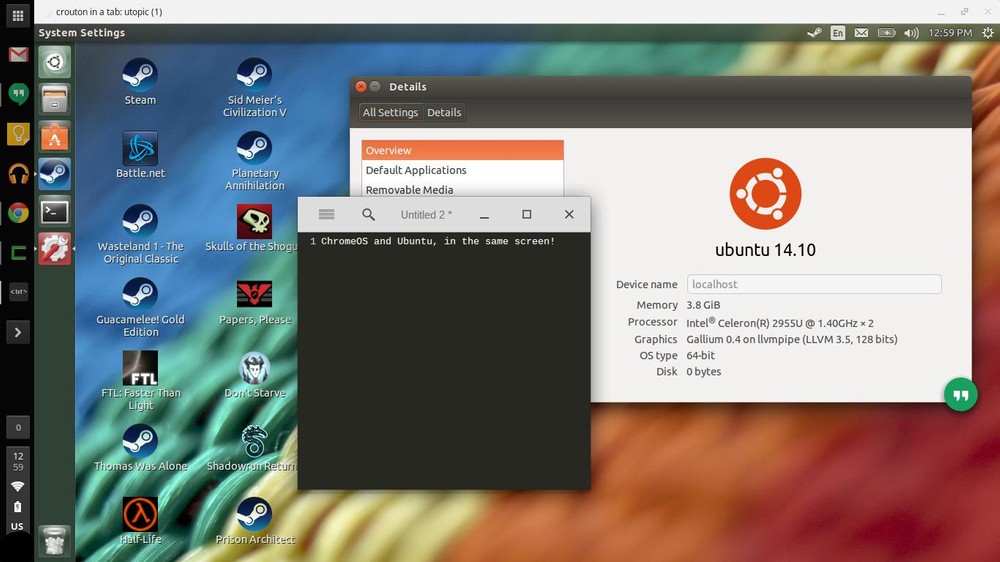Open Hangouts from ChromeOS shelf
This screenshot has width=1000, height=562.
(18, 94)
